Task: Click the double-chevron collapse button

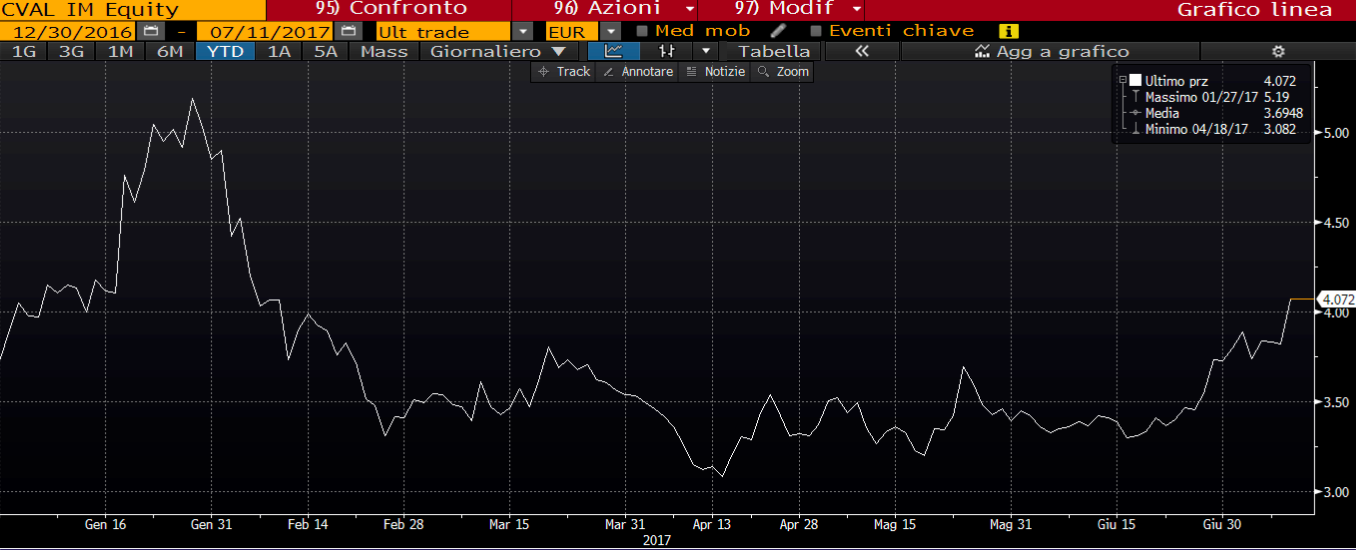Action: click(862, 51)
